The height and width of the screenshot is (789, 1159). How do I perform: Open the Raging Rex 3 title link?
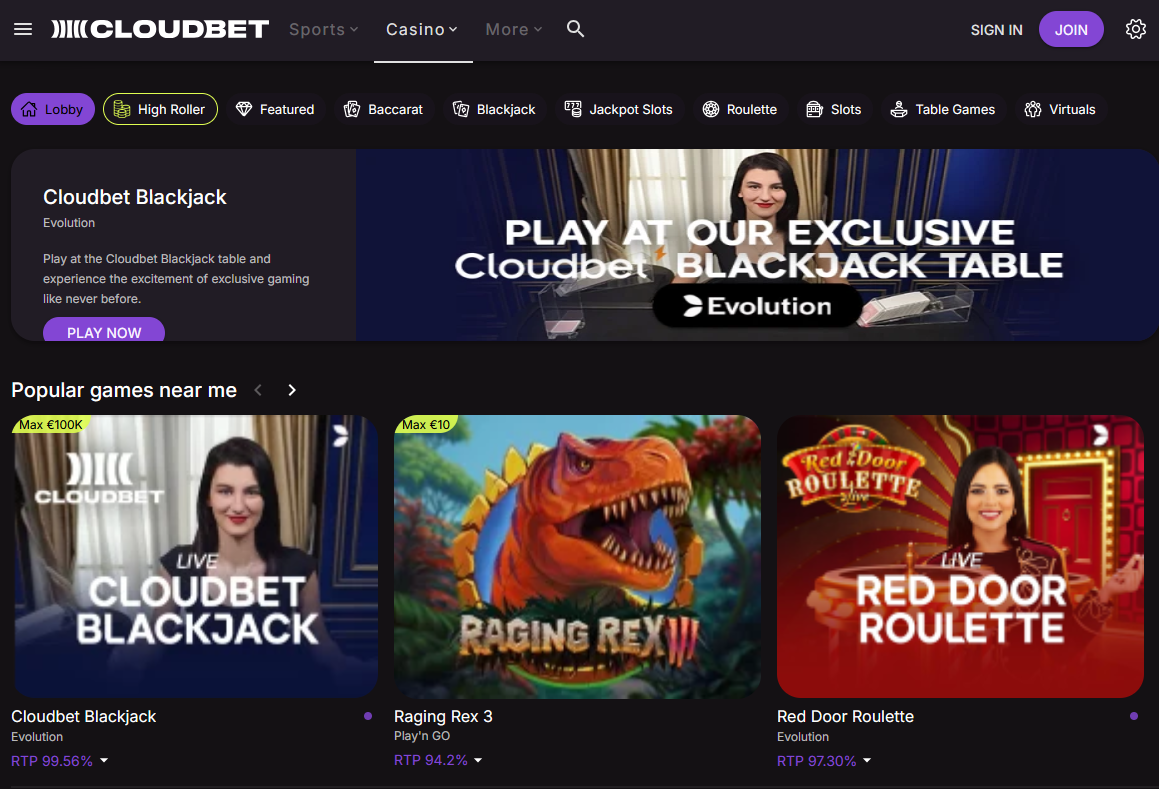pyautogui.click(x=443, y=717)
